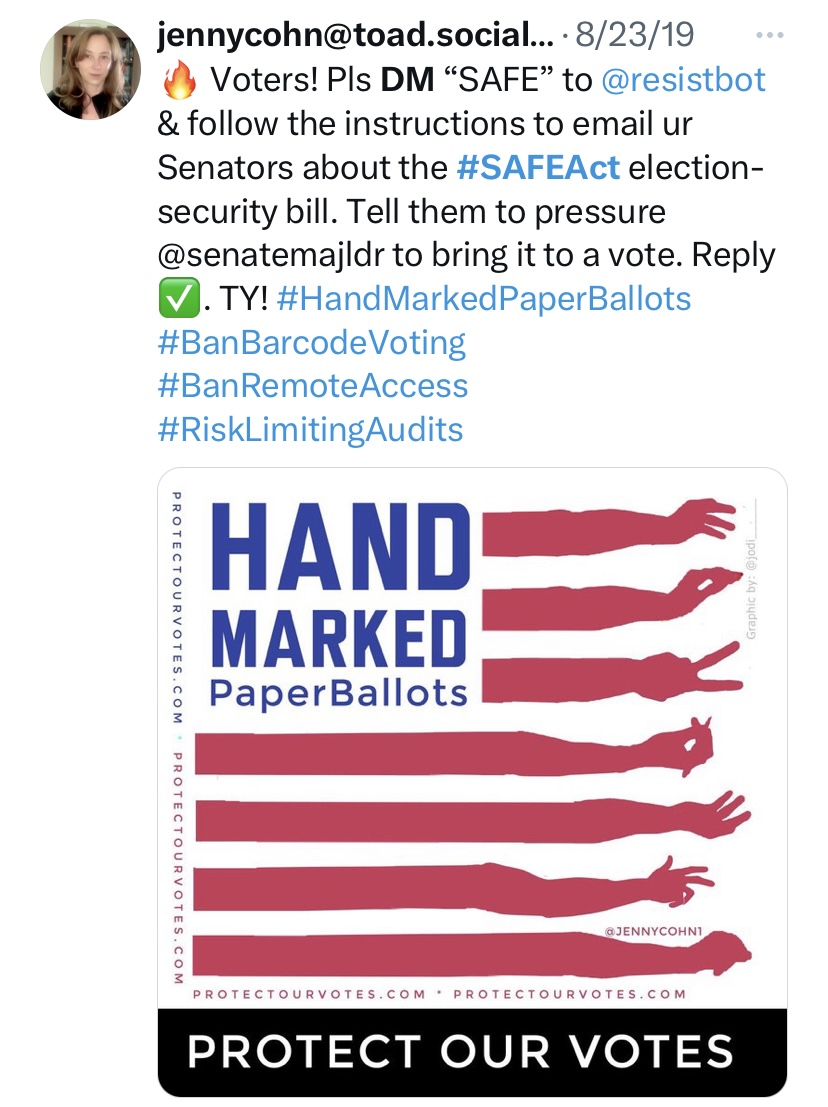This screenshot has width=828, height=1107.
Task: Click the green check mark emoji
Action: (x=176, y=298)
